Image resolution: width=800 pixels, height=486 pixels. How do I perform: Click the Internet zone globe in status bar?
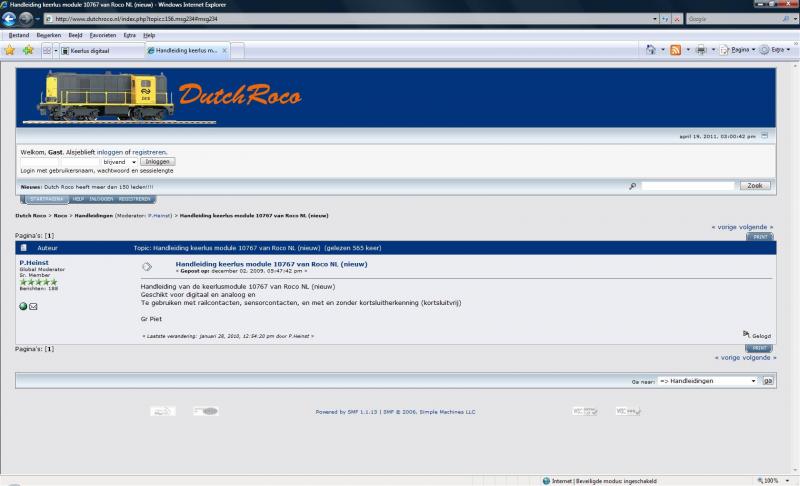tap(546, 481)
